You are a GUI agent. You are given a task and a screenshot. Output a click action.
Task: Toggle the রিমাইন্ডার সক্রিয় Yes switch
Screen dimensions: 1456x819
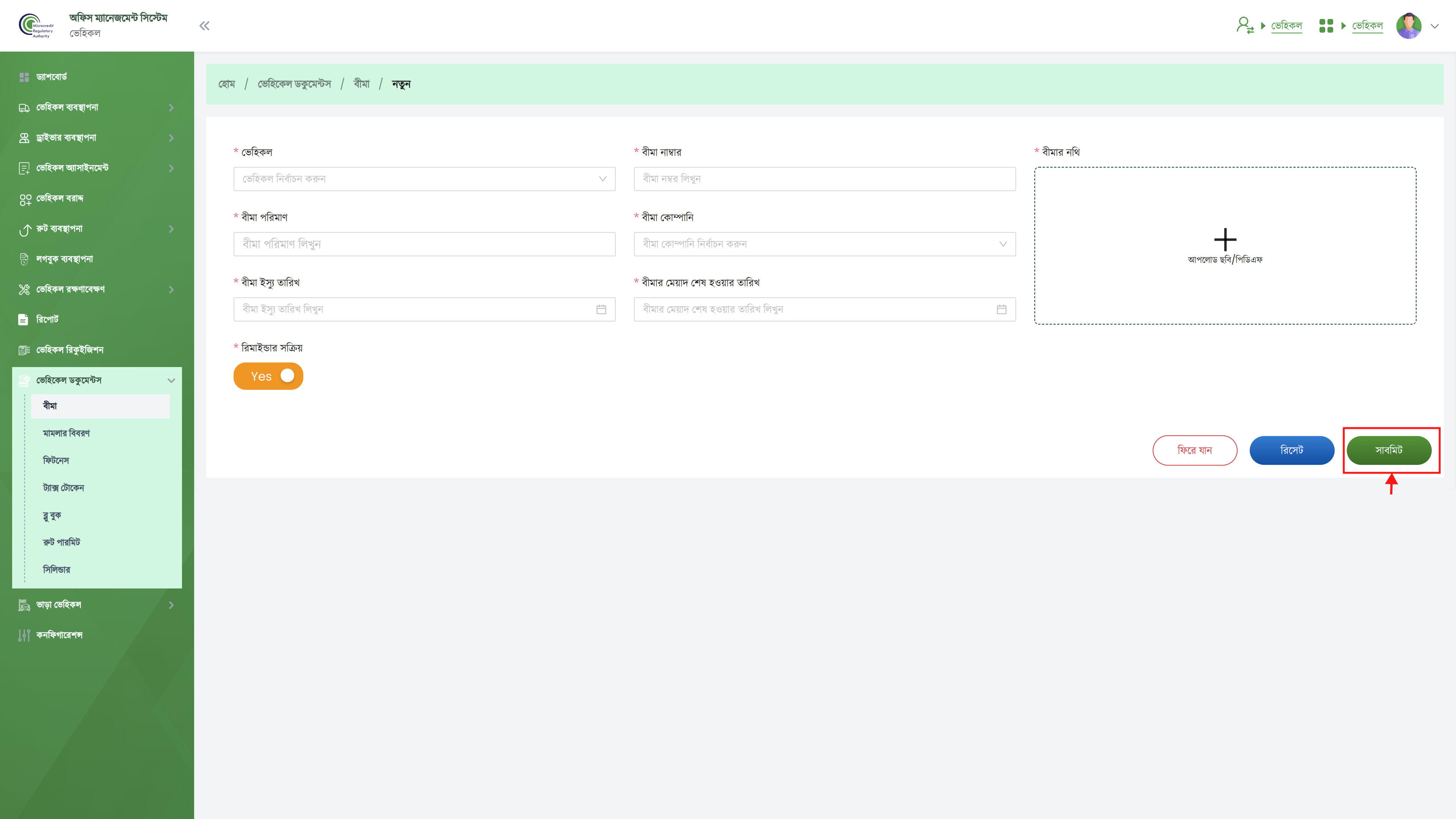coord(268,376)
